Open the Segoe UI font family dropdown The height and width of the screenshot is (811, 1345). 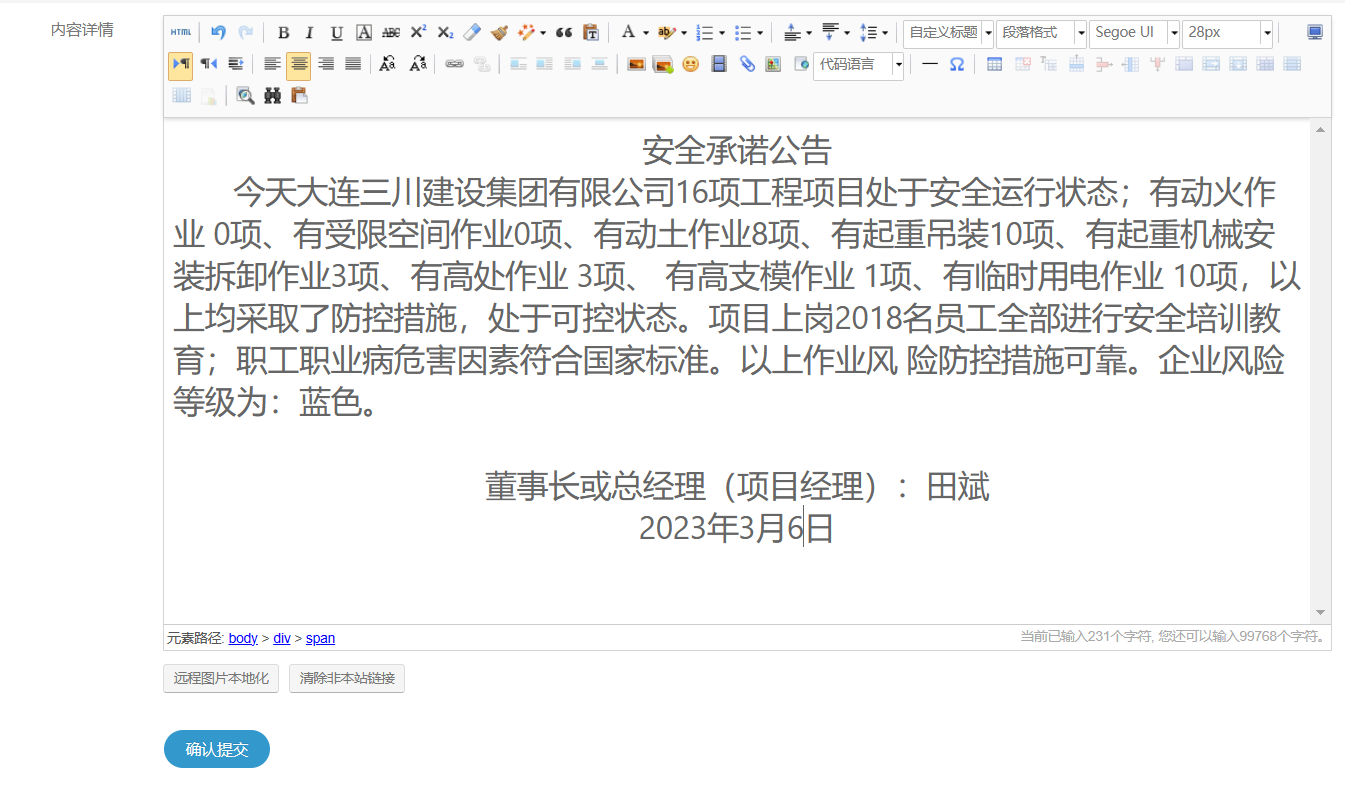(x=1134, y=33)
